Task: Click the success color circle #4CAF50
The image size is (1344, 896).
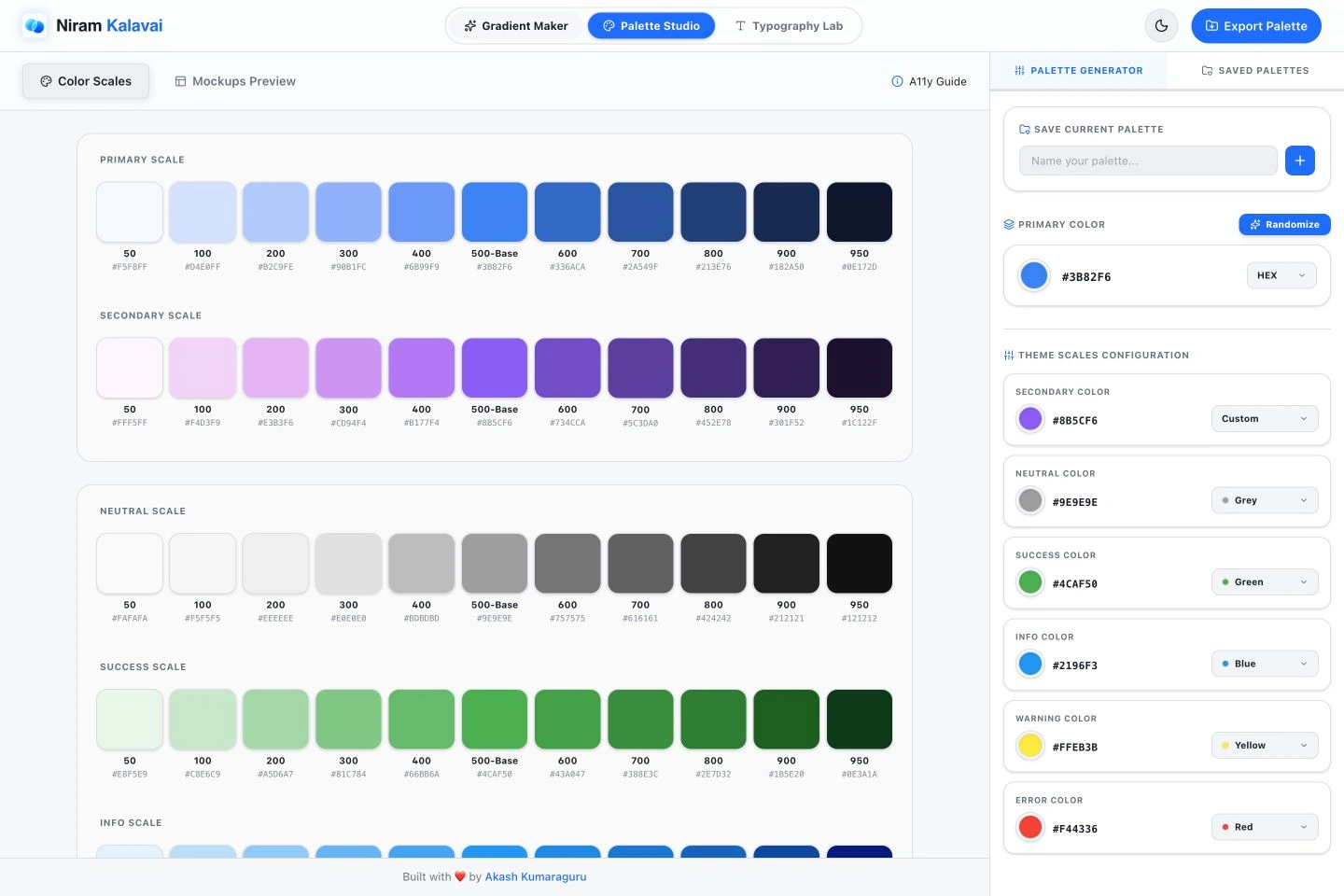Action: point(1030,582)
